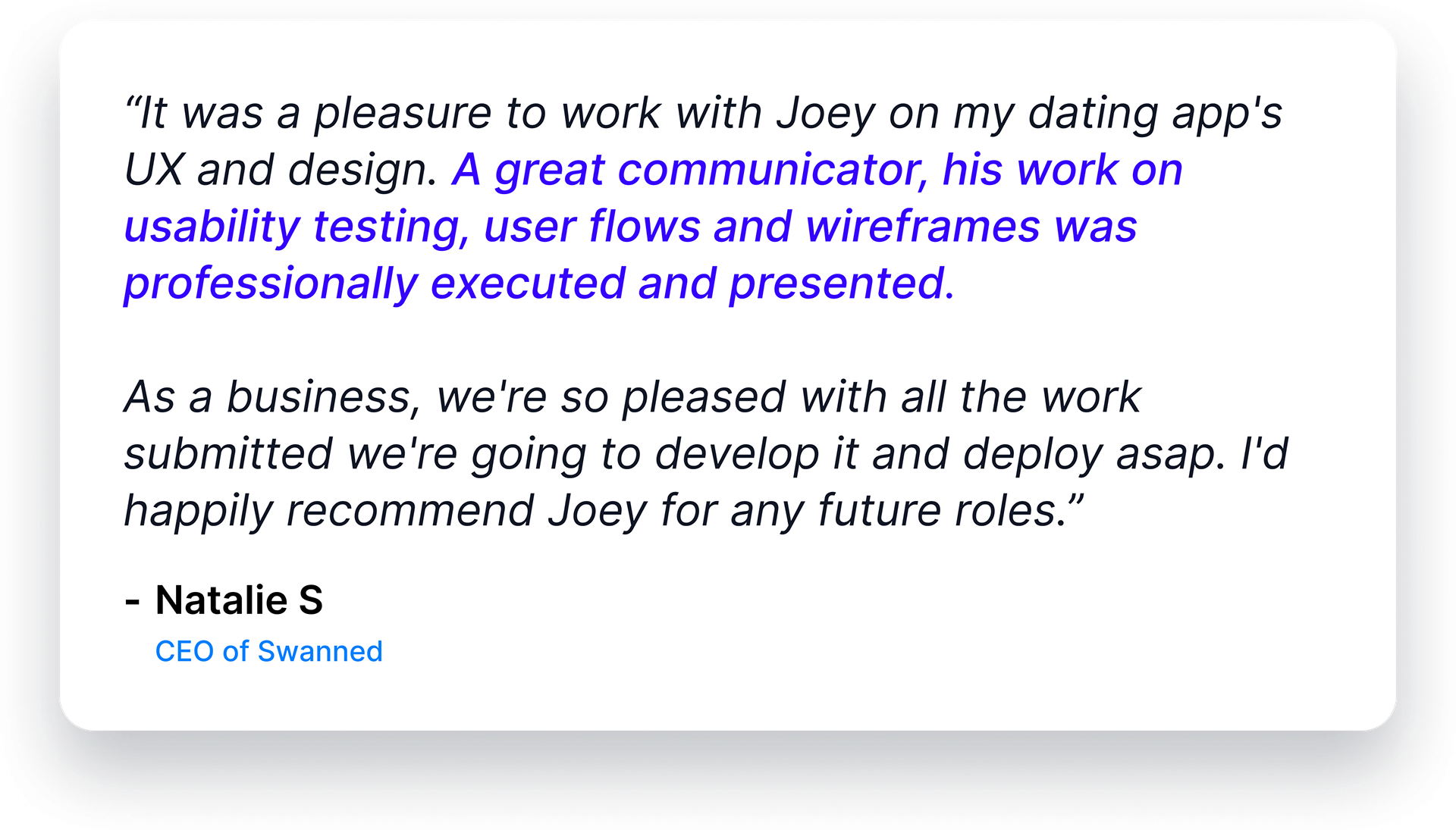The image size is (1456, 830).
Task: Click the opening quotation mark of the testimonial
Action: tap(132, 103)
